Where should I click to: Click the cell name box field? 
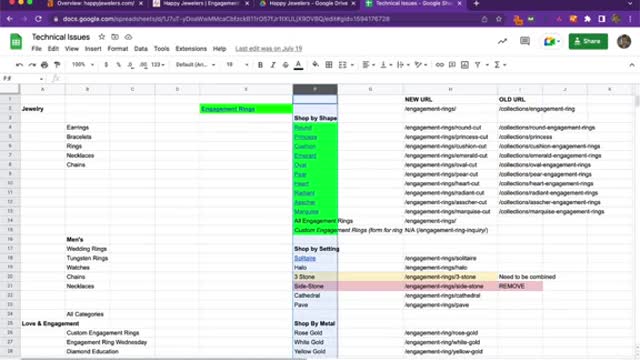click(x=23, y=78)
